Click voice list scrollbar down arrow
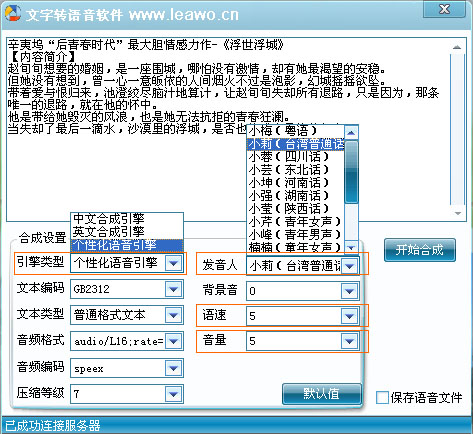 coord(351,247)
